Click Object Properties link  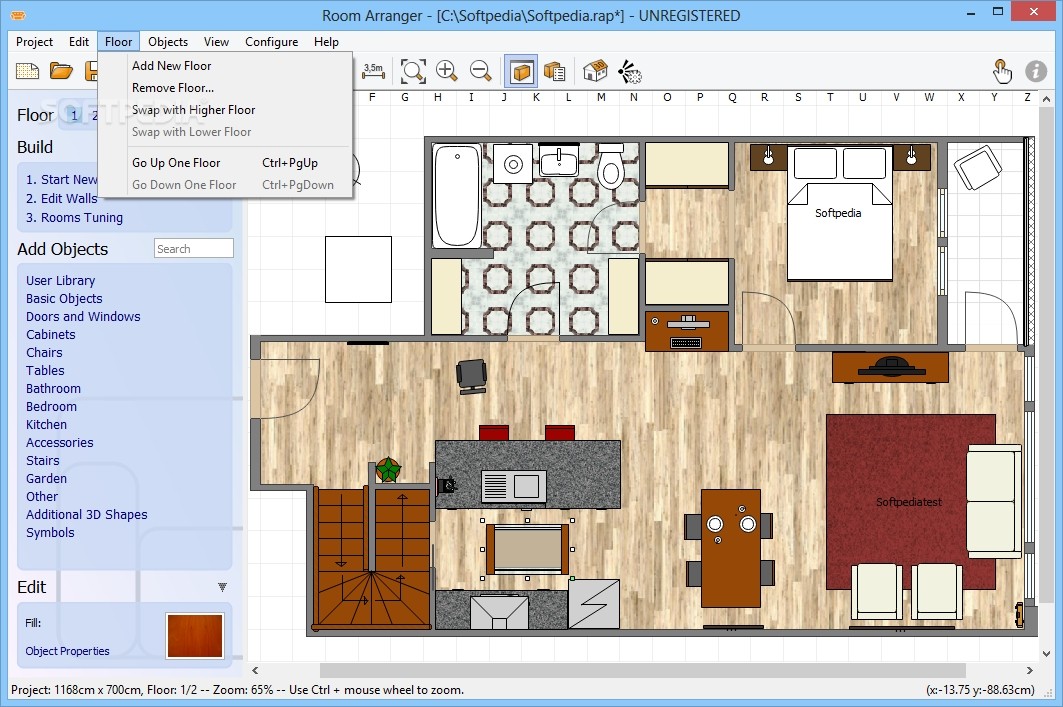coord(68,651)
